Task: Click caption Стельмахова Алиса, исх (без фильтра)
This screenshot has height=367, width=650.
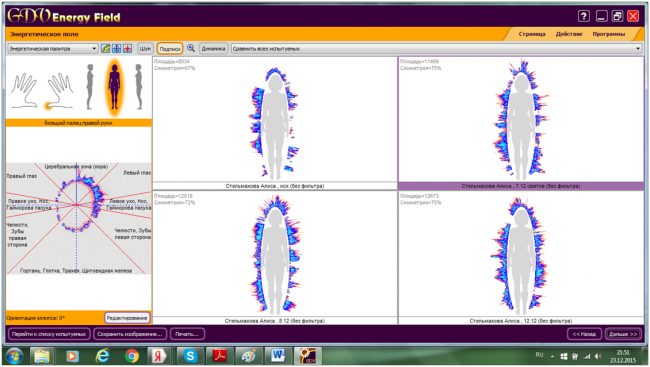Action: [x=275, y=186]
